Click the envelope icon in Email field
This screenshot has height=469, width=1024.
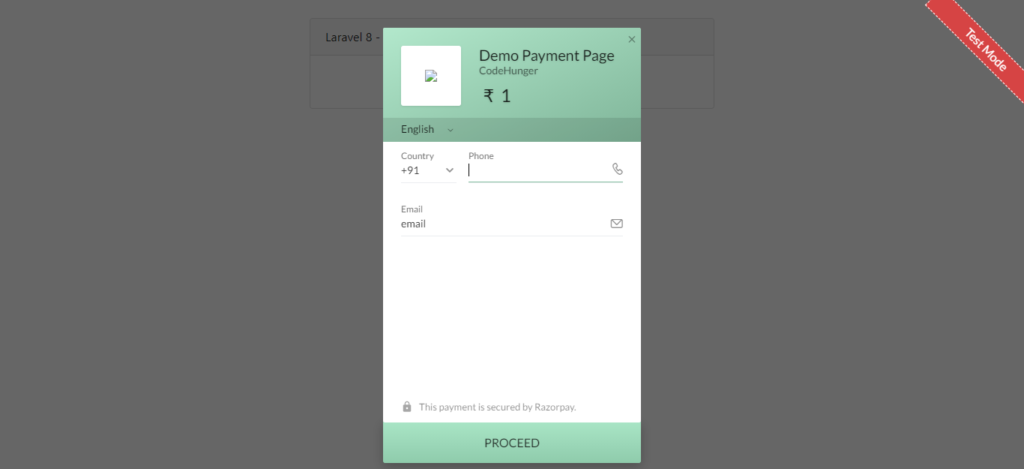point(616,223)
